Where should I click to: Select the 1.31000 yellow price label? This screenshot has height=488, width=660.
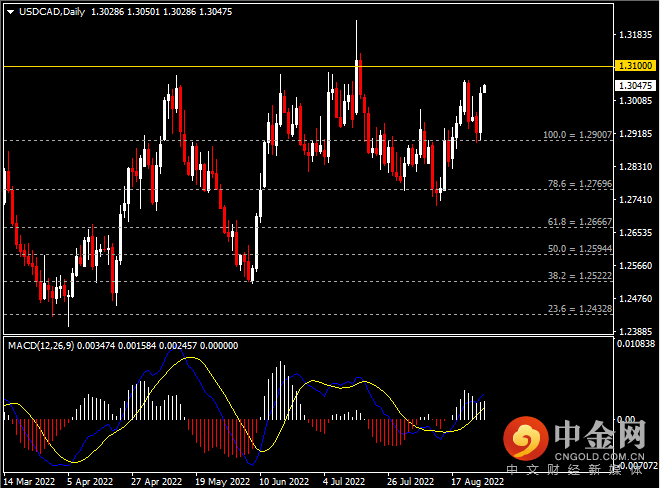(x=636, y=66)
